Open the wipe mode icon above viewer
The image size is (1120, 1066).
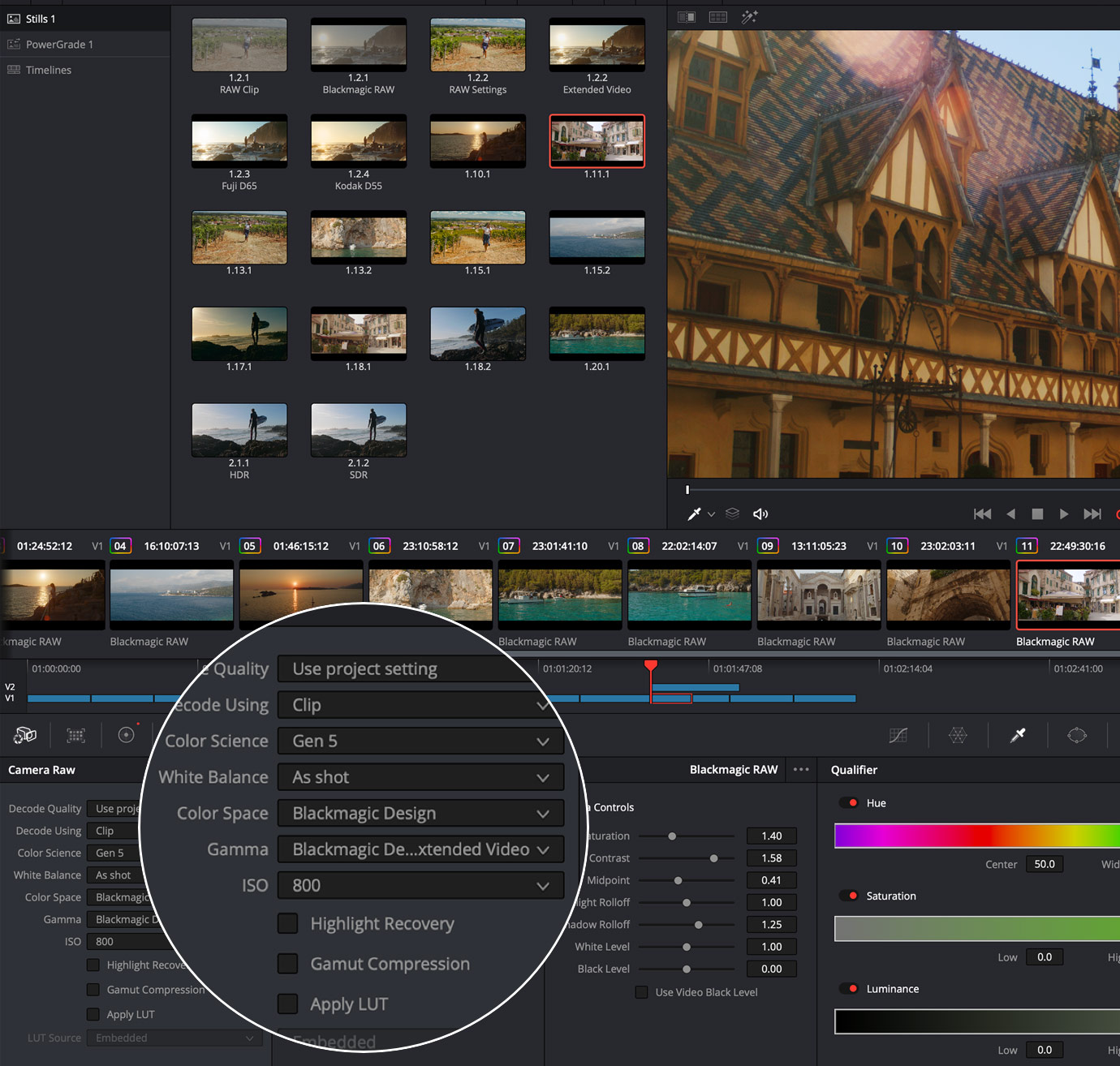tap(686, 16)
